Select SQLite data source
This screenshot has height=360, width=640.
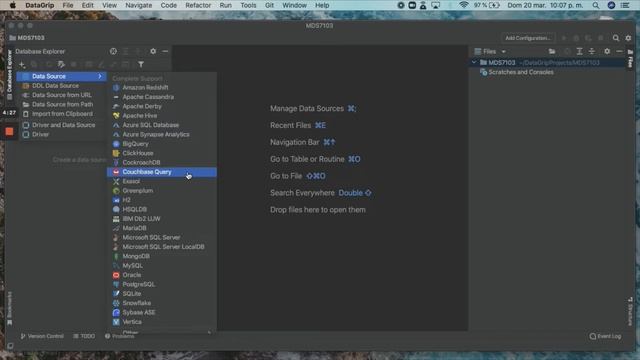(x=162, y=294)
